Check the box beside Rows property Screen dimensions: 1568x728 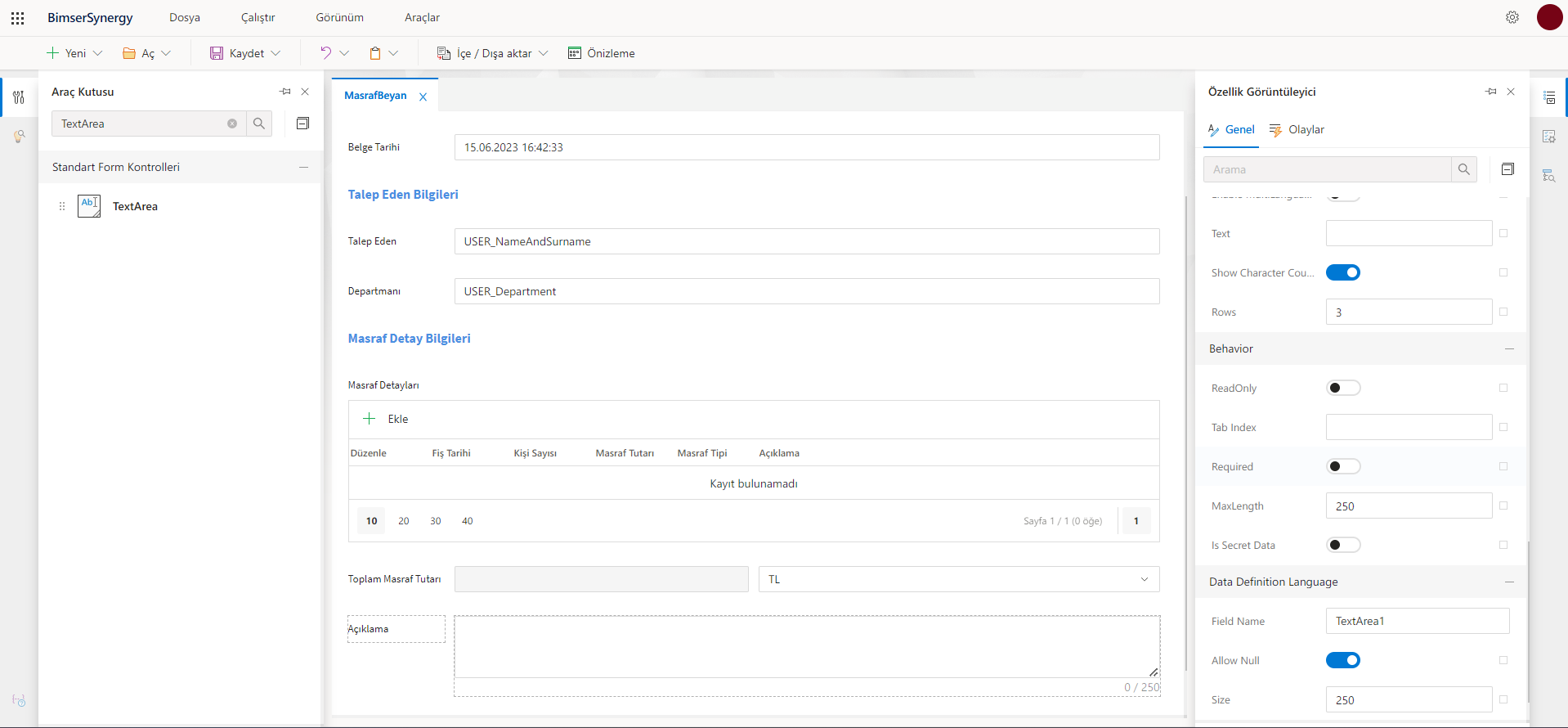coord(1503,312)
